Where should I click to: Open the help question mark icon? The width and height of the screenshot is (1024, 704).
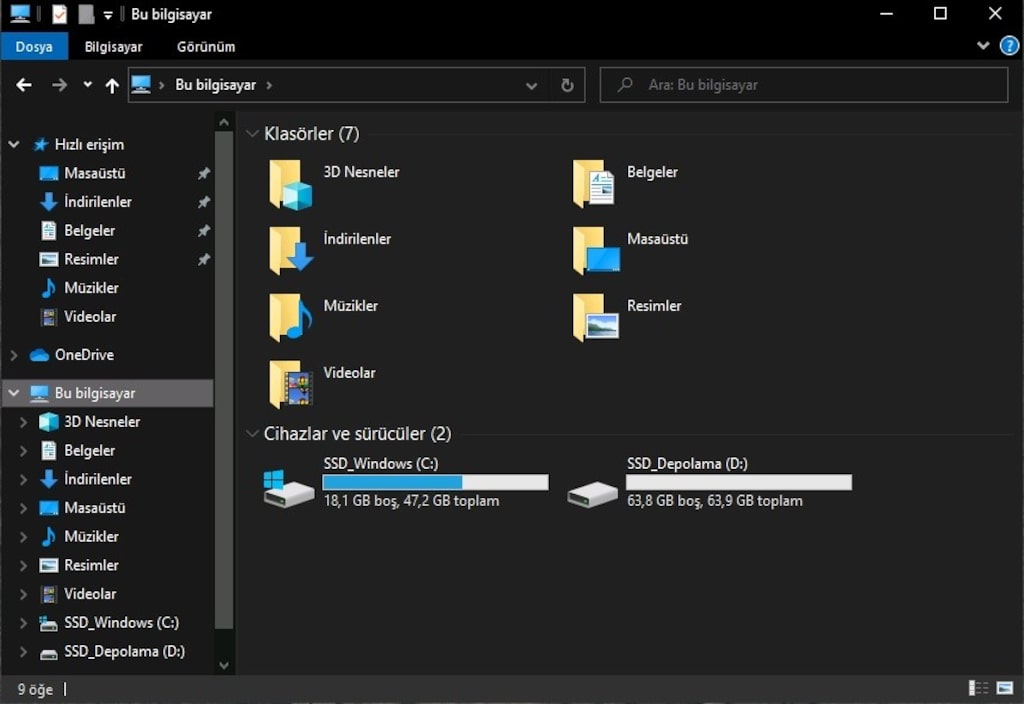[x=1009, y=46]
